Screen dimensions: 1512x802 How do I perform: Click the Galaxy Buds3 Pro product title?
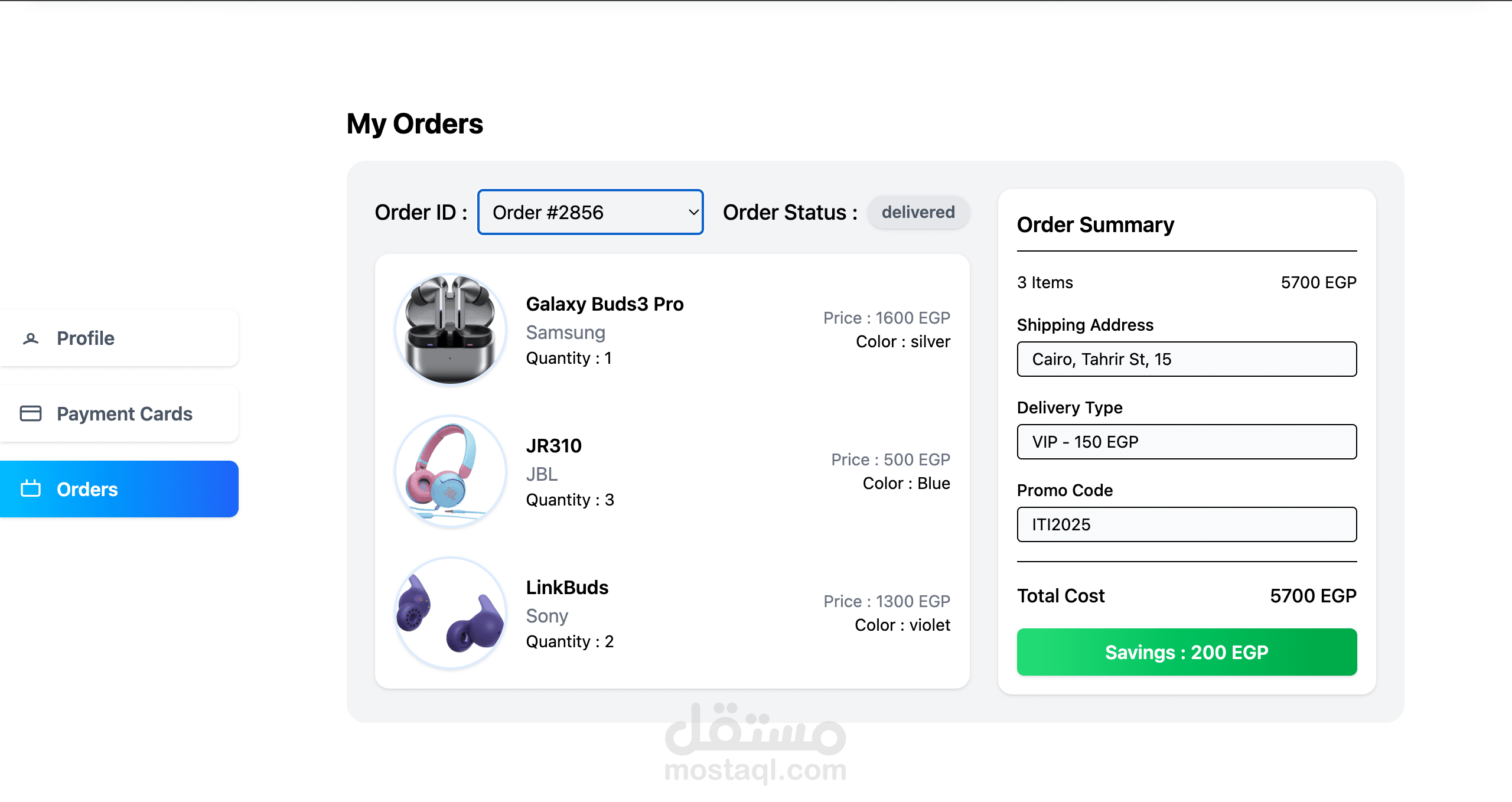tap(605, 304)
